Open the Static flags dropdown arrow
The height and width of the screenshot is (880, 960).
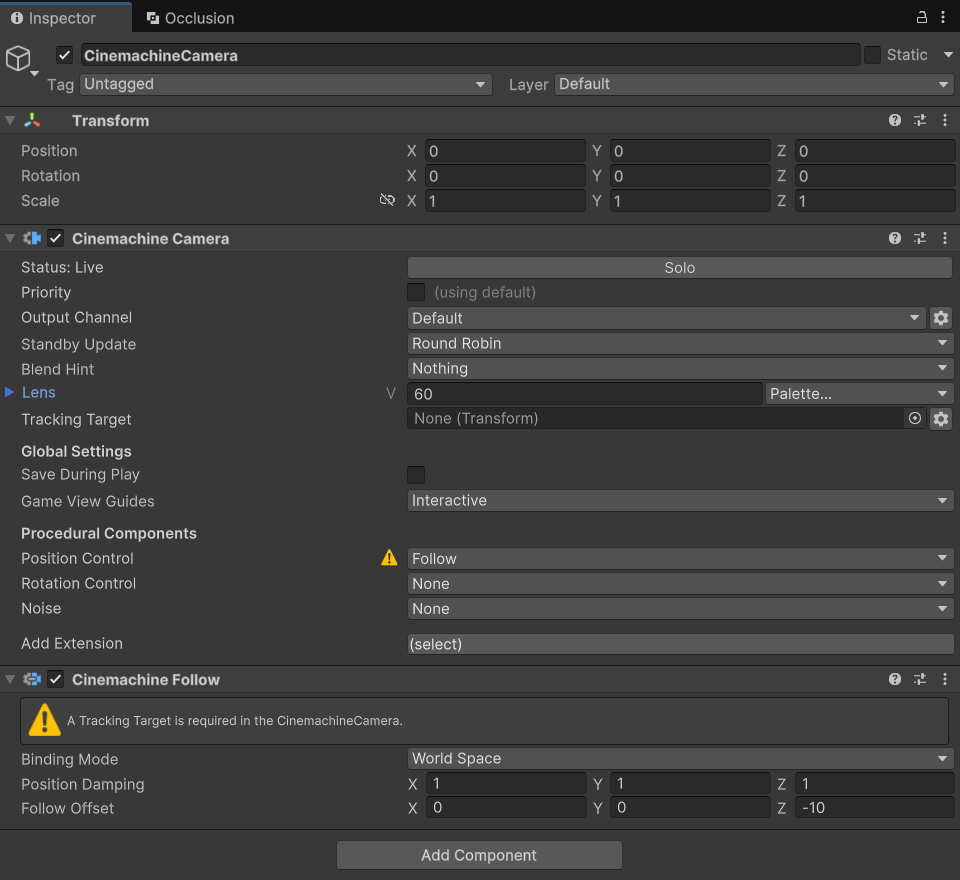(x=948, y=55)
